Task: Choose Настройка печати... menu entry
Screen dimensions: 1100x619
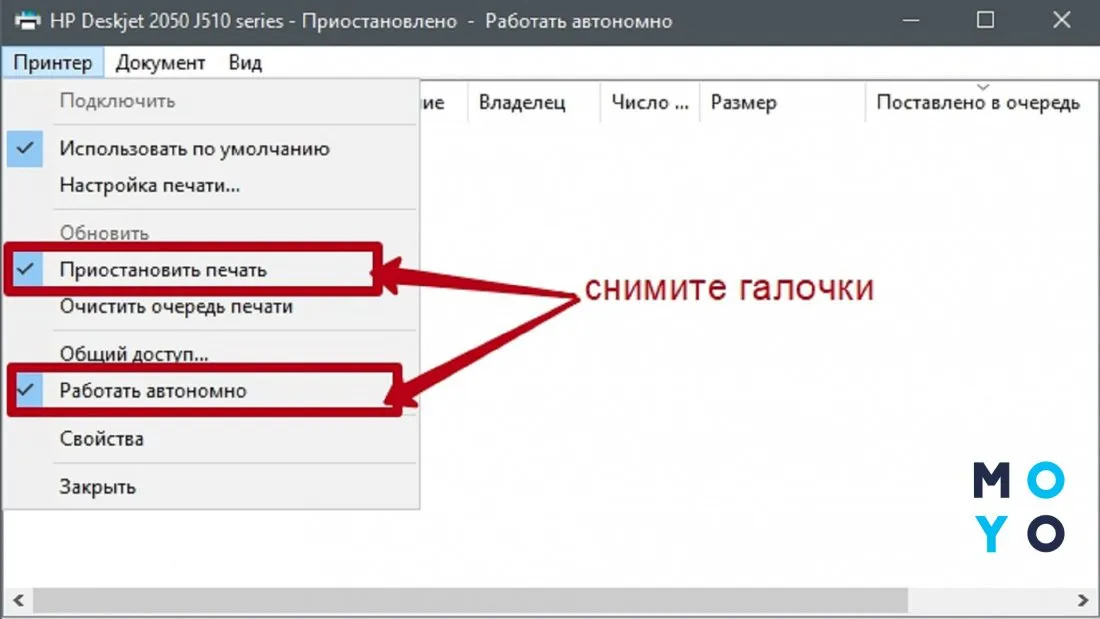Action: tap(211, 185)
